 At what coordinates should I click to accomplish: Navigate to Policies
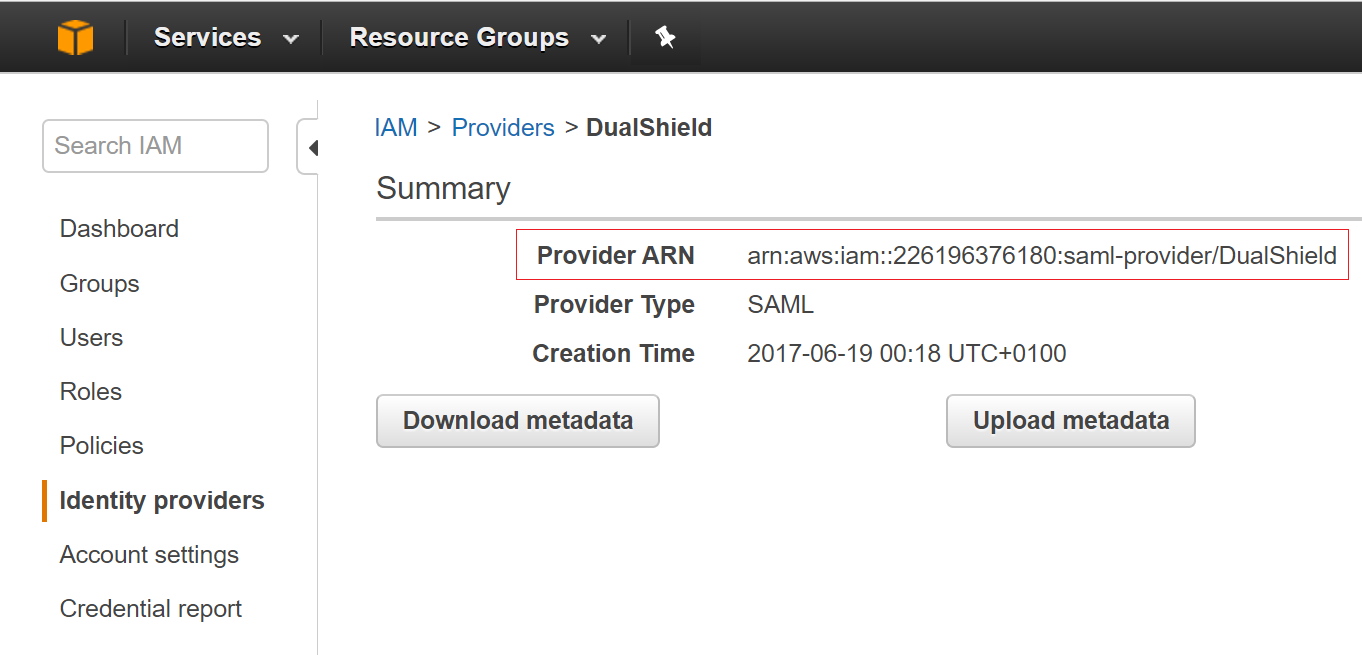[101, 446]
